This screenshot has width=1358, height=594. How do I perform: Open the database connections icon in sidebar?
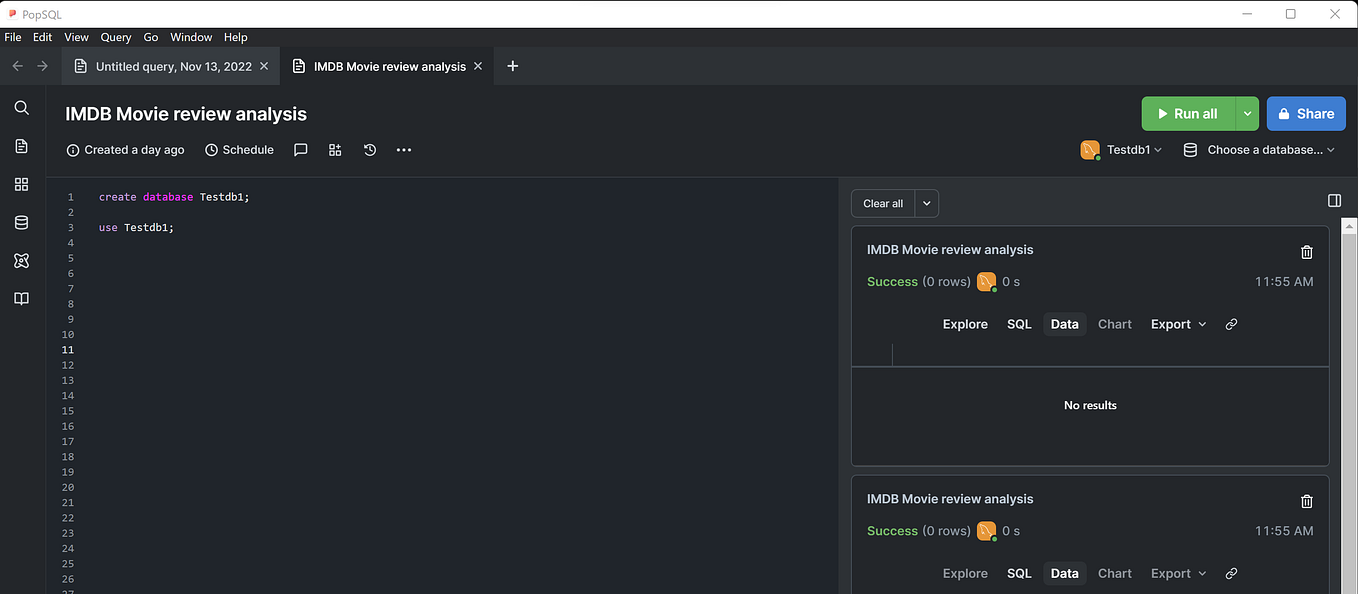click(21, 222)
